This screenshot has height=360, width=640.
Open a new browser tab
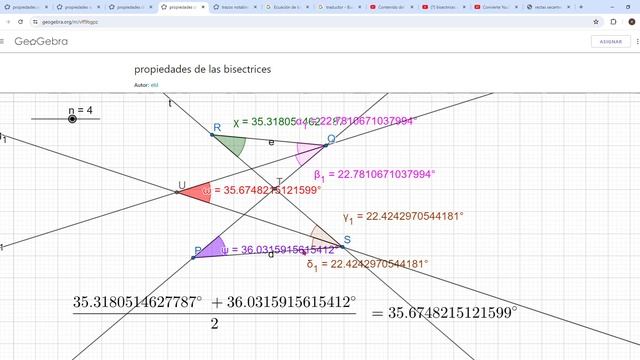pyautogui.click(x=581, y=7)
